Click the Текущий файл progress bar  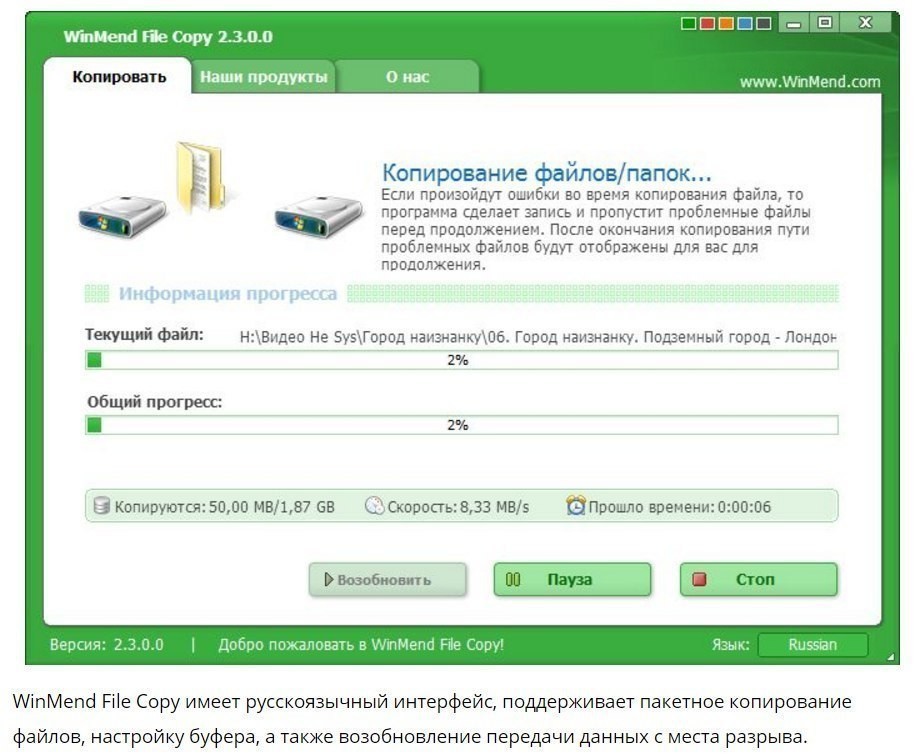tap(461, 361)
